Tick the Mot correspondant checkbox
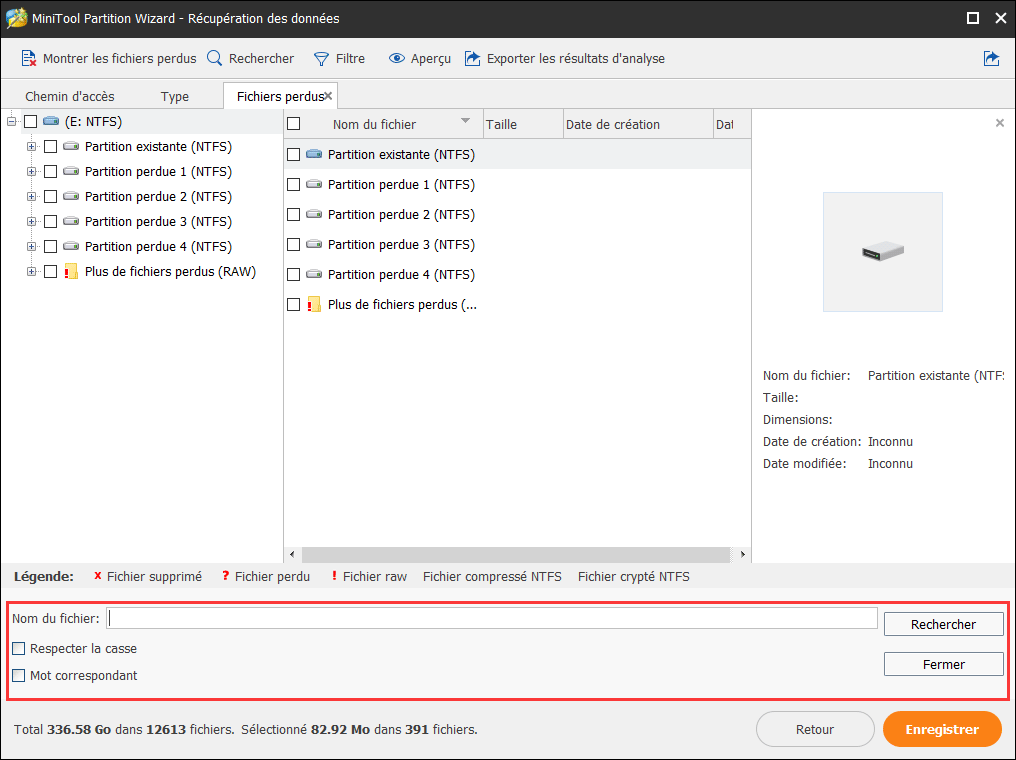Viewport: 1016px width, 760px height. (19, 676)
